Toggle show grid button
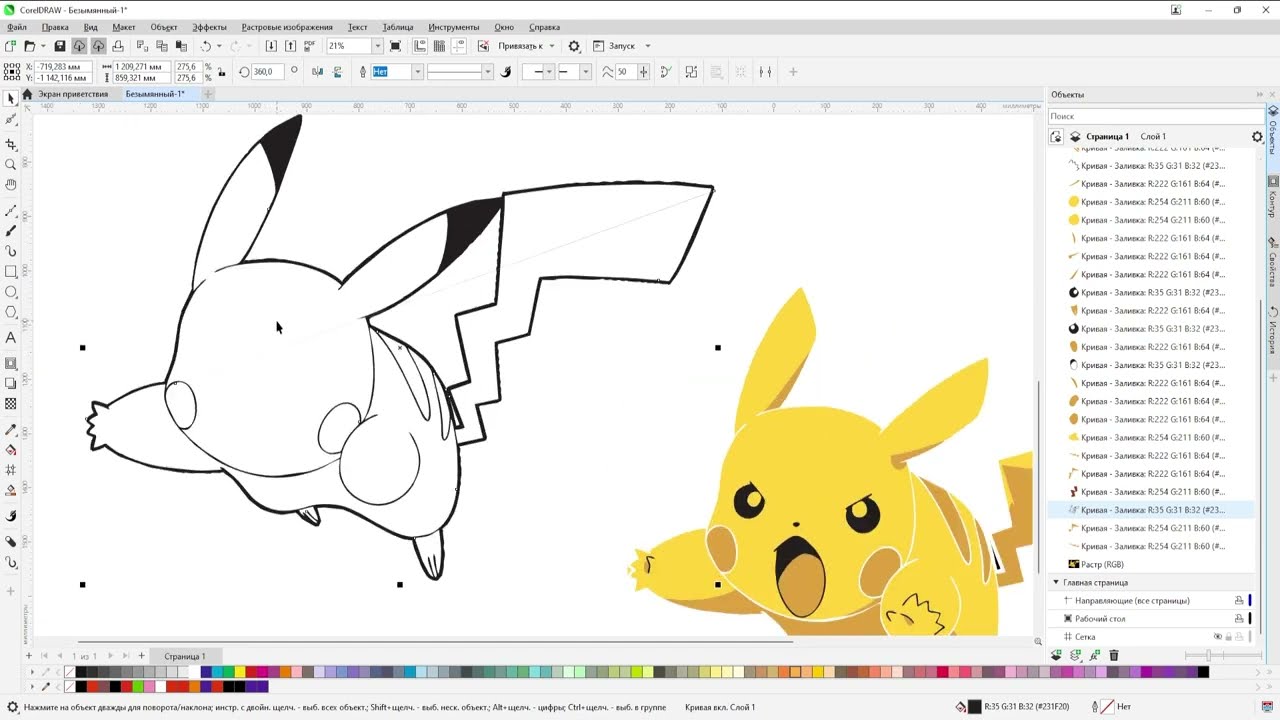 tap(439, 46)
